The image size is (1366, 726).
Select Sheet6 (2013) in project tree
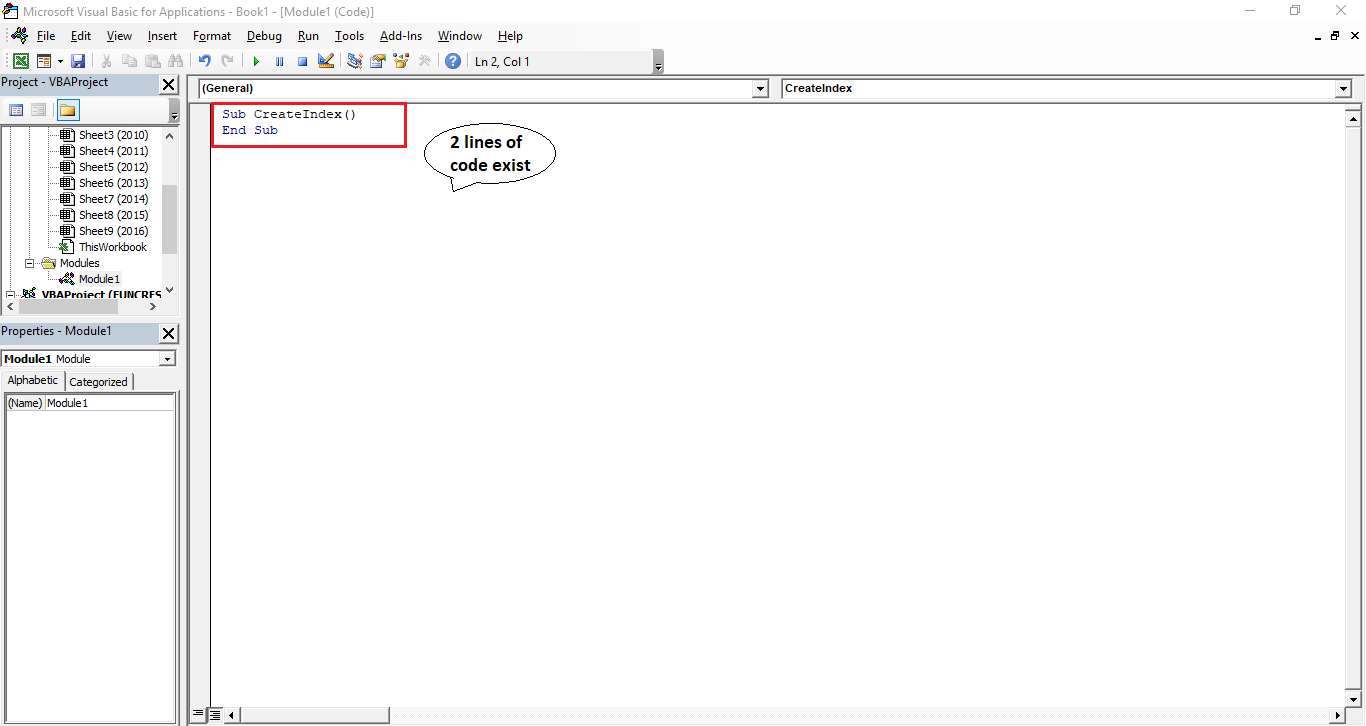pyautogui.click(x=113, y=183)
